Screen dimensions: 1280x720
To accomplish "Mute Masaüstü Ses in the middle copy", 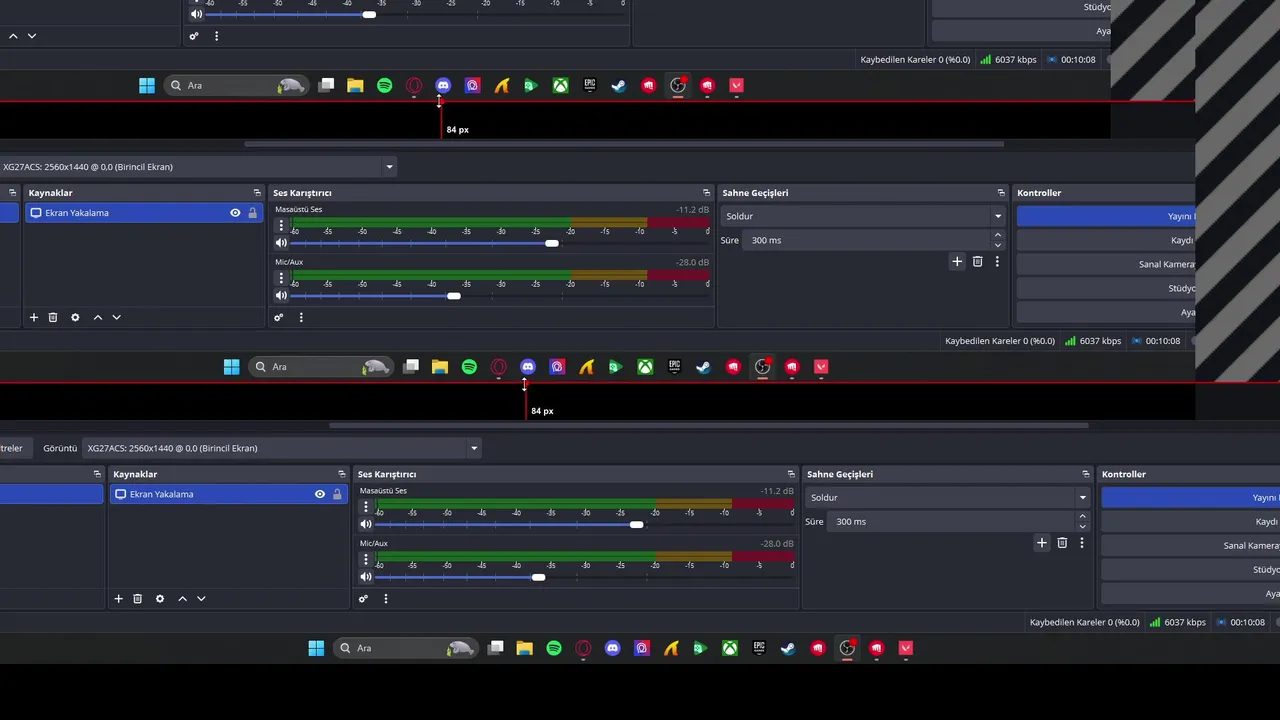I will [281, 243].
